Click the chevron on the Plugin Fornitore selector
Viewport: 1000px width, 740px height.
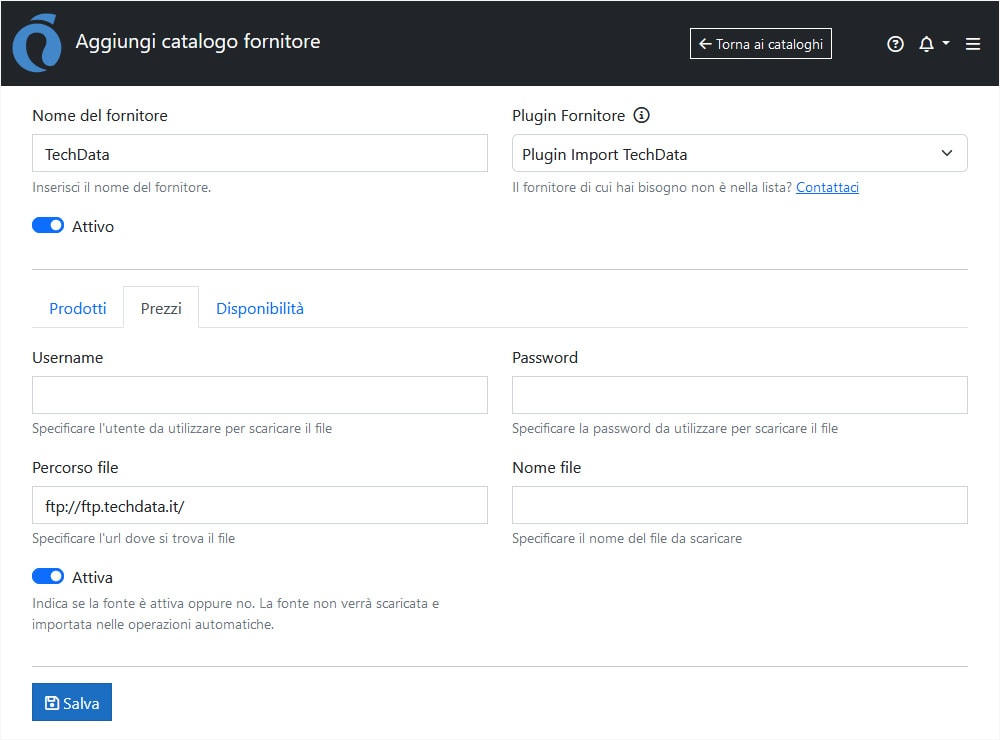947,153
